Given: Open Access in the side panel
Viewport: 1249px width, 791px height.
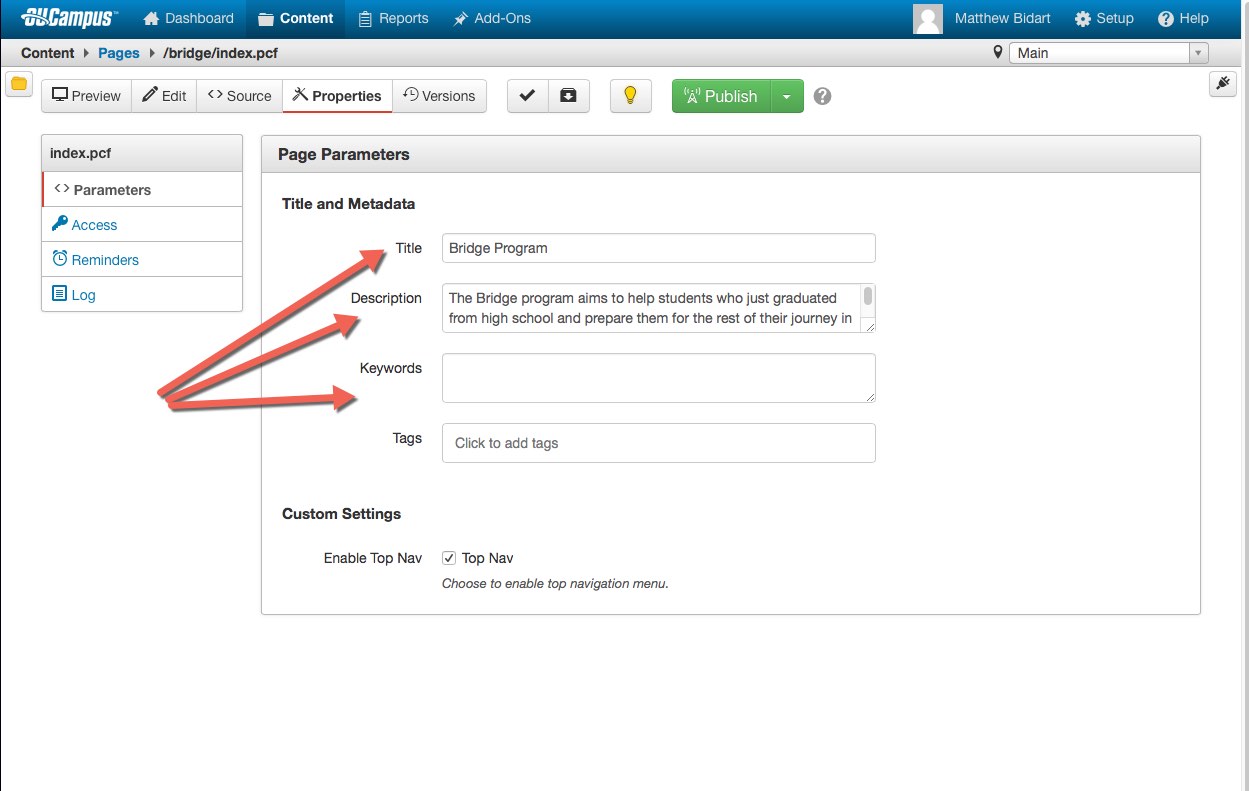Looking at the screenshot, I should coord(142,225).
